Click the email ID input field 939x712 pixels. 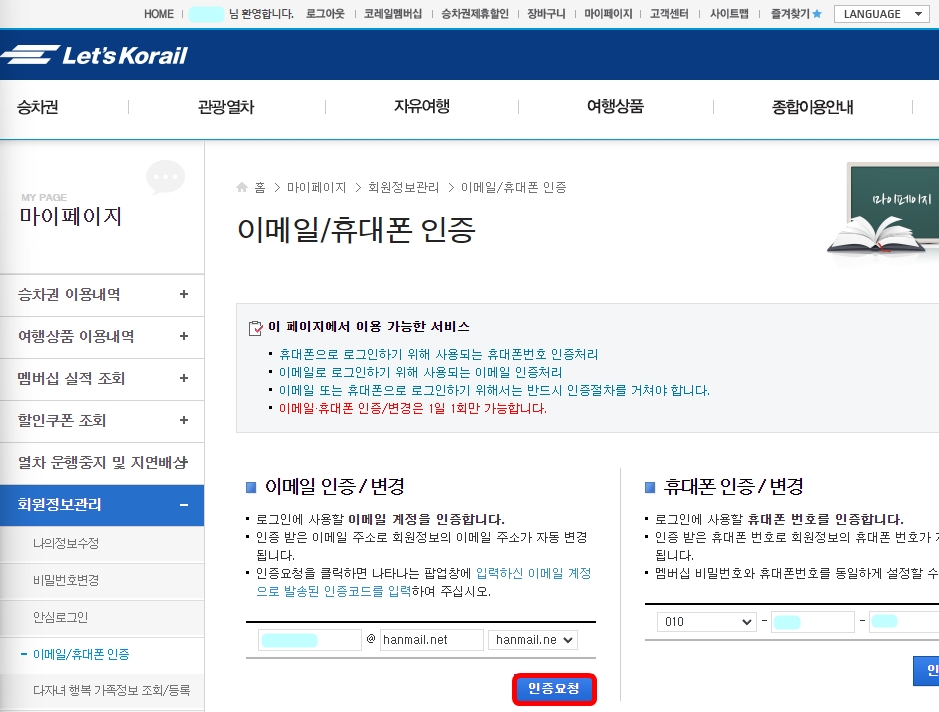(309, 639)
